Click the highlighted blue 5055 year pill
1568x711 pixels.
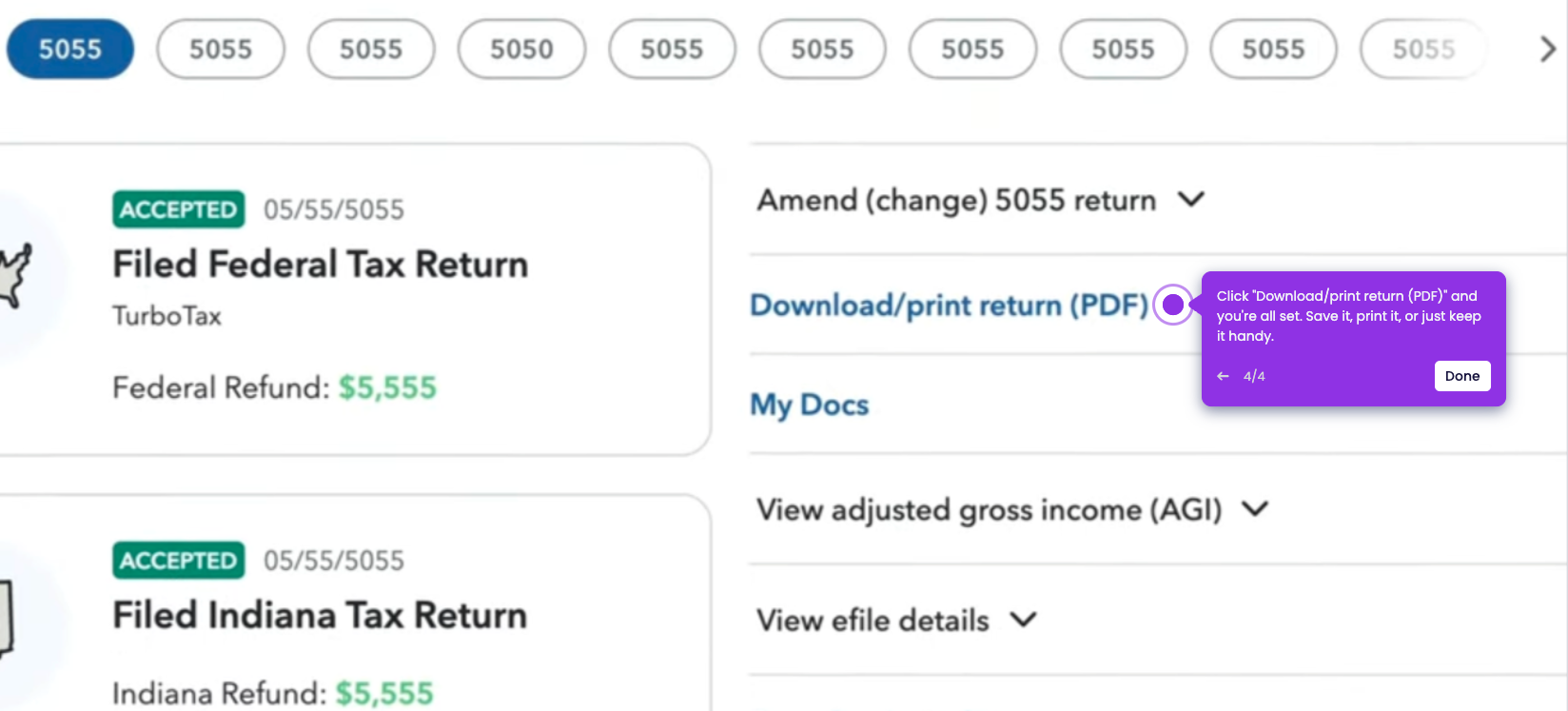coord(70,49)
